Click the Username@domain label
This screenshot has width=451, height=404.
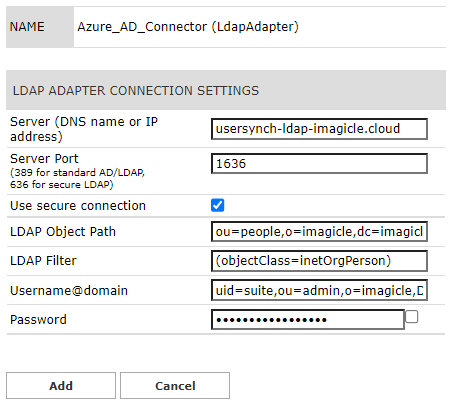(69, 291)
